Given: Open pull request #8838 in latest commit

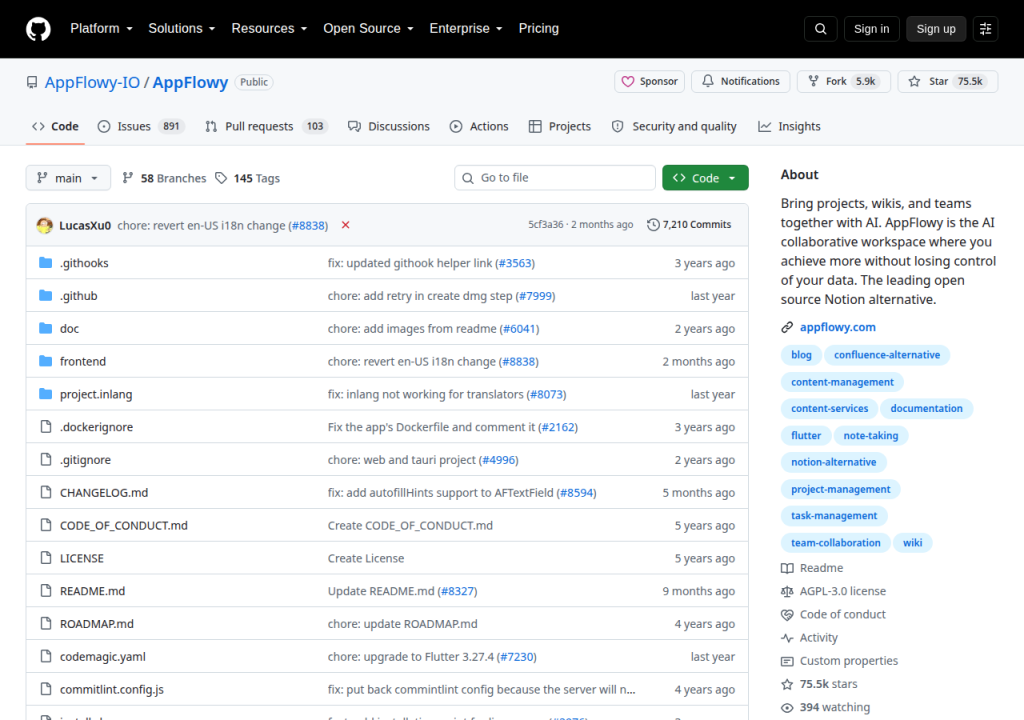Looking at the screenshot, I should coord(308,225).
